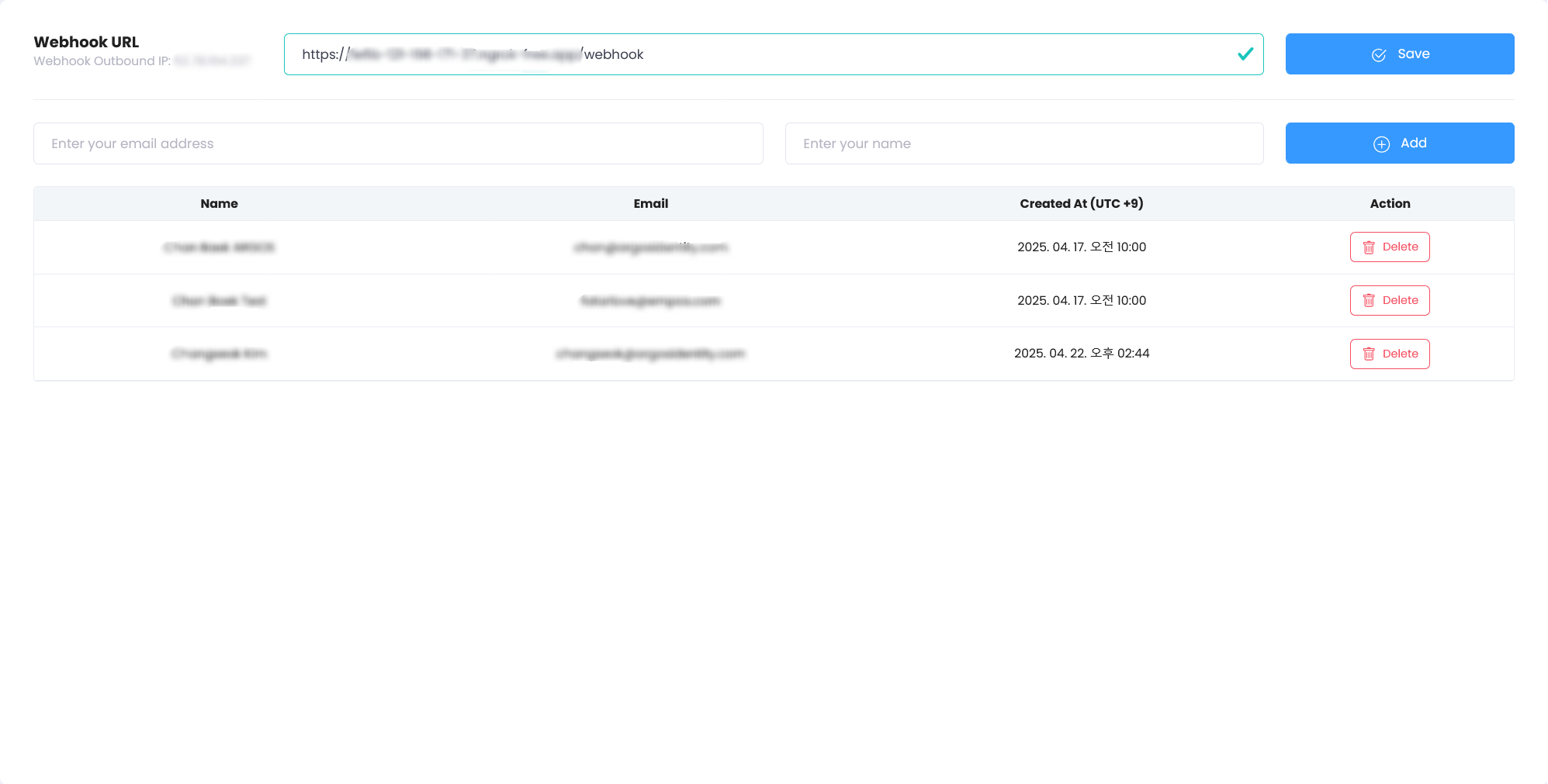
Task: Click the trash icon in the second table row
Action: 1370,300
